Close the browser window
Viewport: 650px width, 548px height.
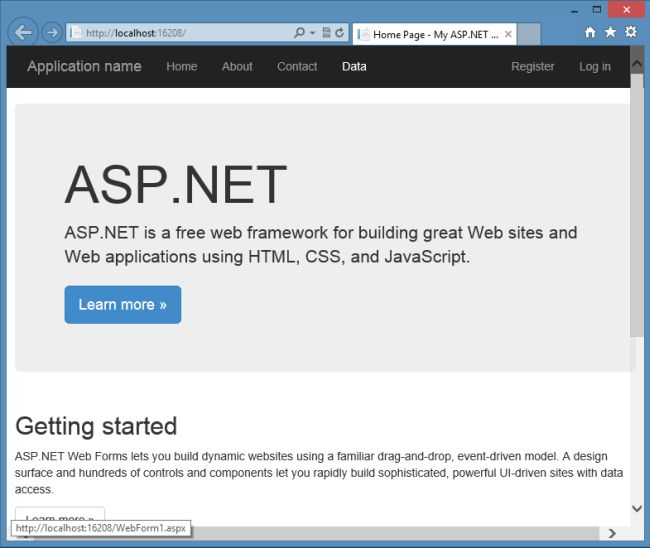coord(626,10)
